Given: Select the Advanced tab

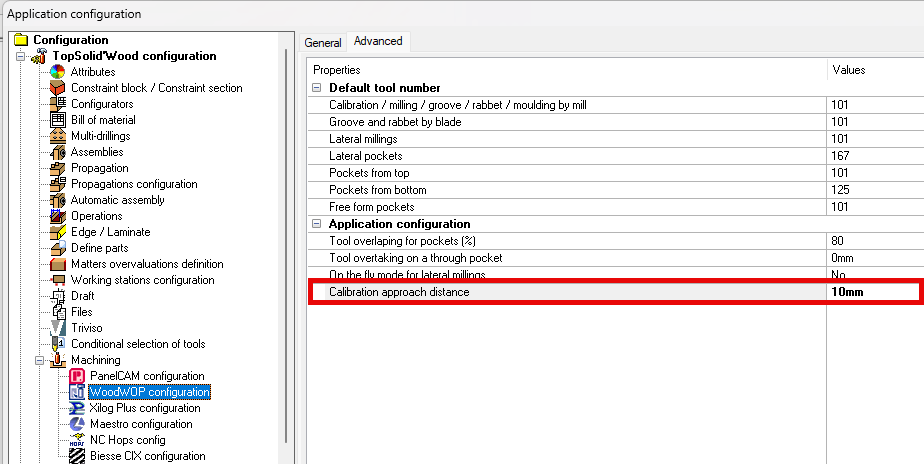Looking at the screenshot, I should coord(378,42).
